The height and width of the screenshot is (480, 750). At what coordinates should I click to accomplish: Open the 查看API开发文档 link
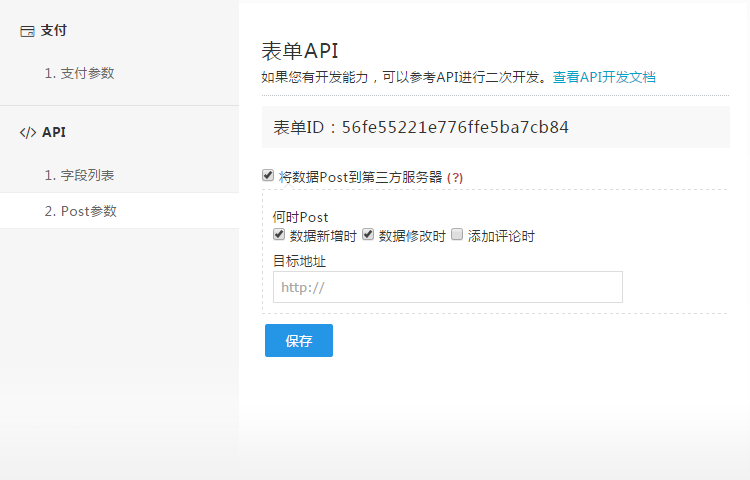pyautogui.click(x=604, y=77)
